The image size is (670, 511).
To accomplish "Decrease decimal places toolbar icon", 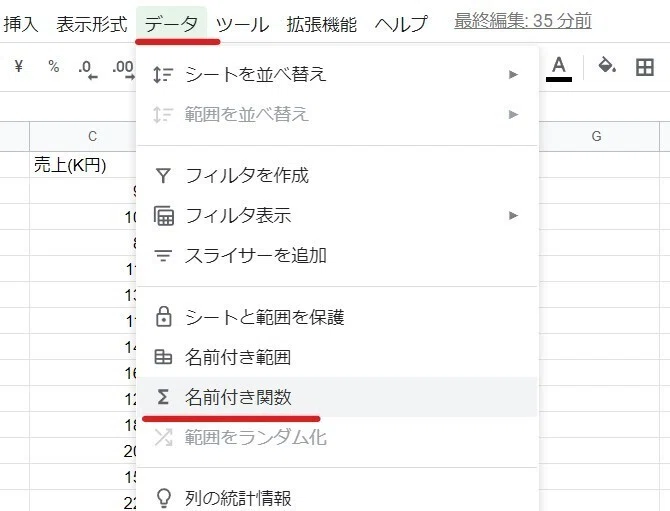I will point(88,70).
